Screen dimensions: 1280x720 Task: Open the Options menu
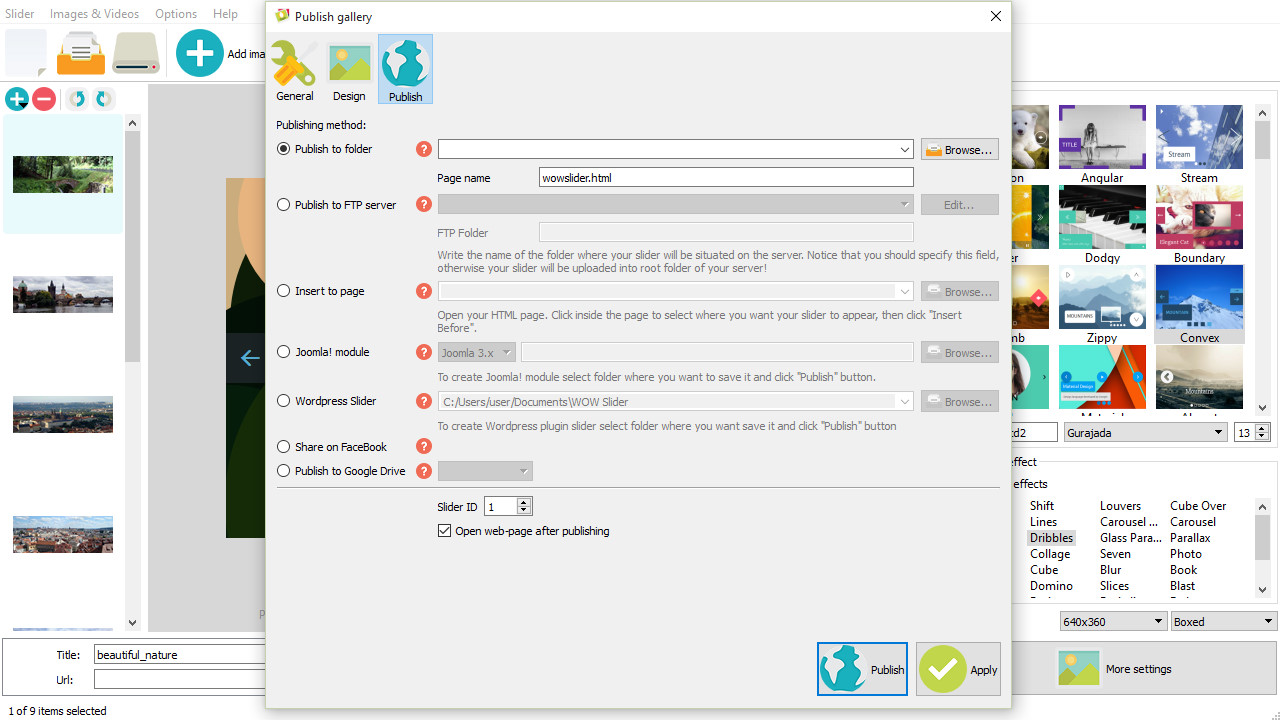[176, 14]
